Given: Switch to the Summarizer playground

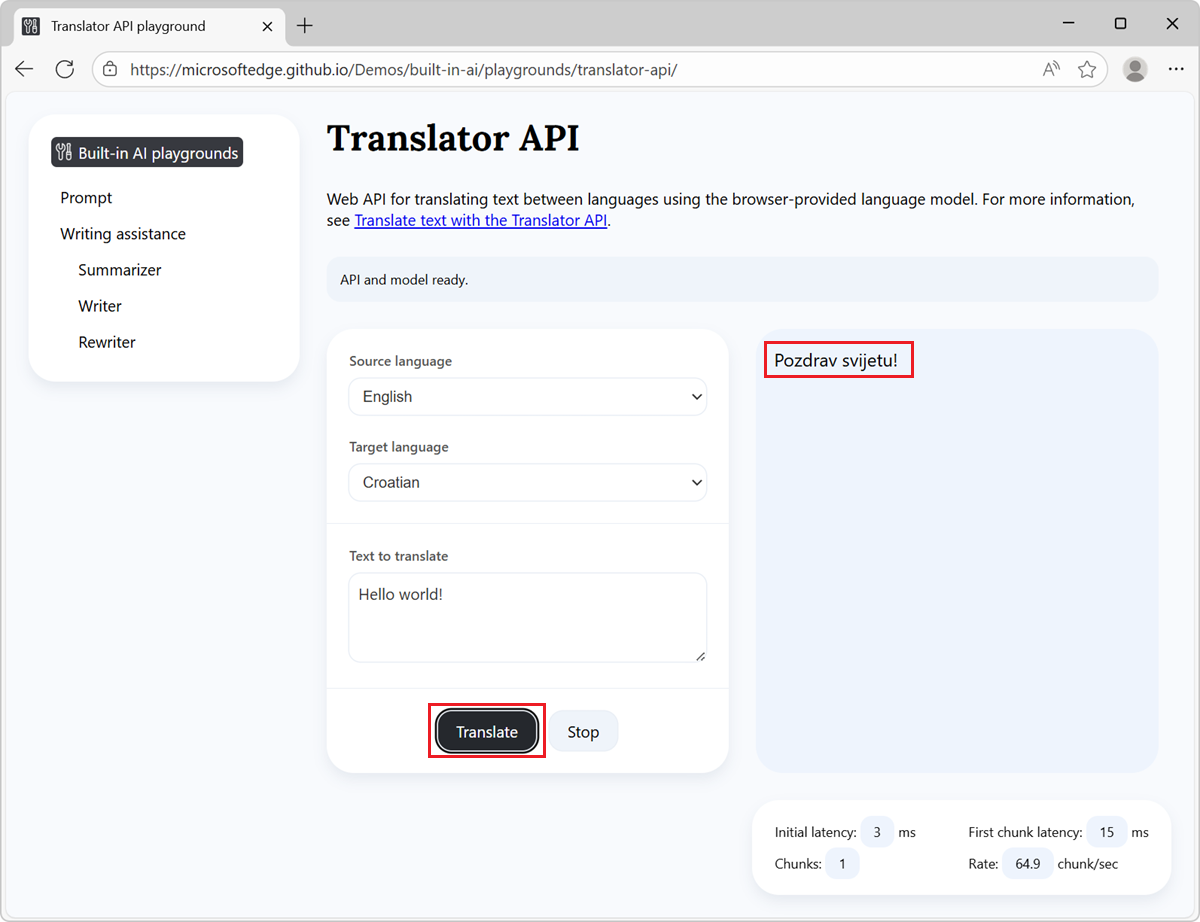Looking at the screenshot, I should 119,269.
